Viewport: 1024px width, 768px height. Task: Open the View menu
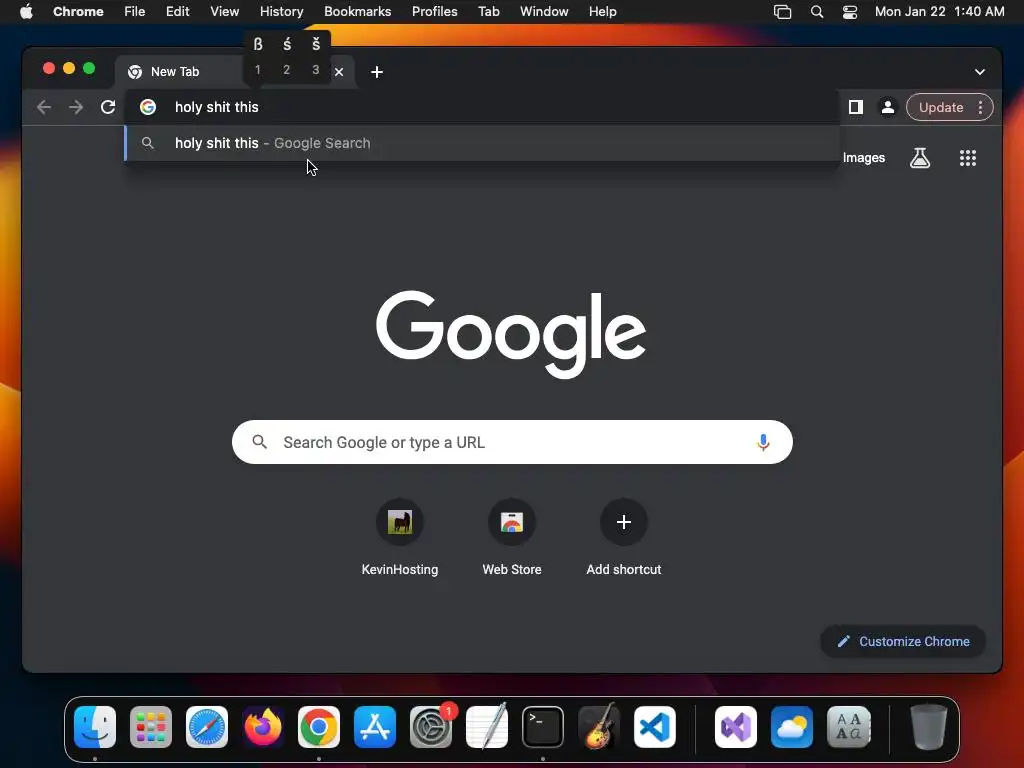pyautogui.click(x=225, y=12)
